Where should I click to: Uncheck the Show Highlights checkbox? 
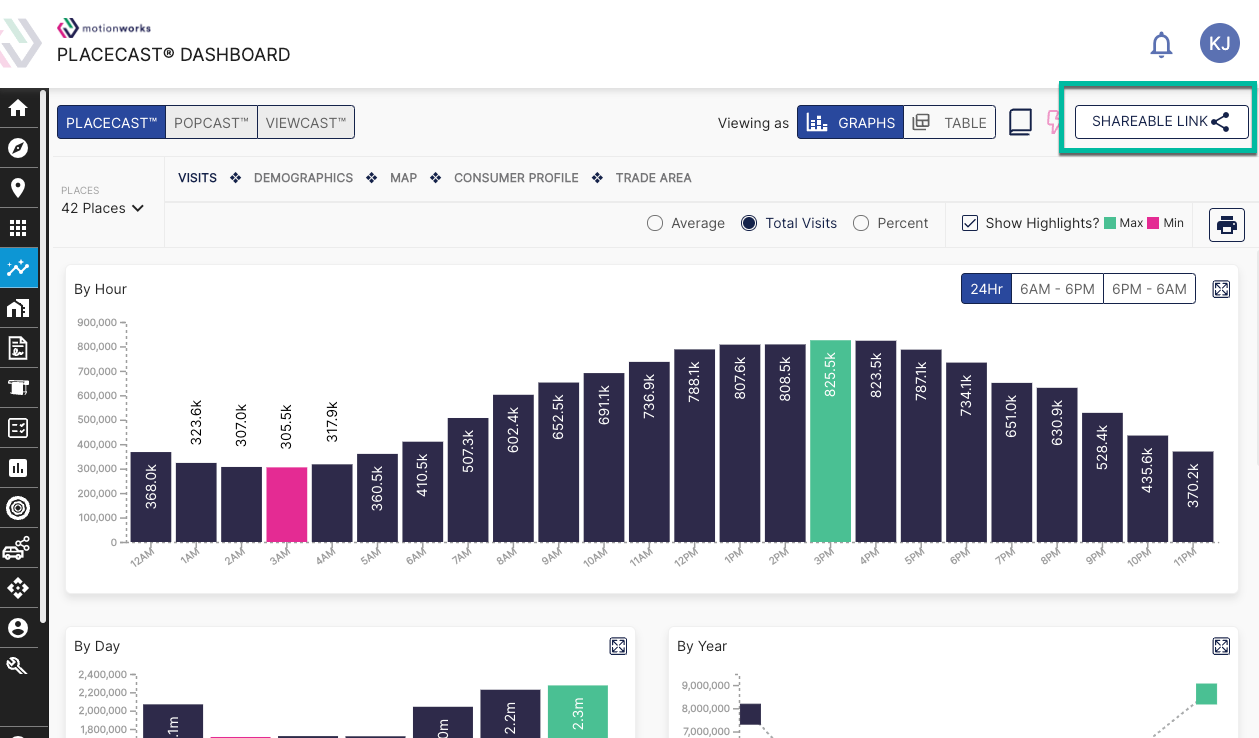[x=970, y=223]
